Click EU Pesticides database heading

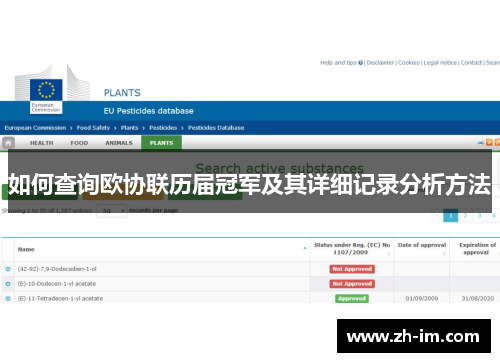tap(149, 111)
